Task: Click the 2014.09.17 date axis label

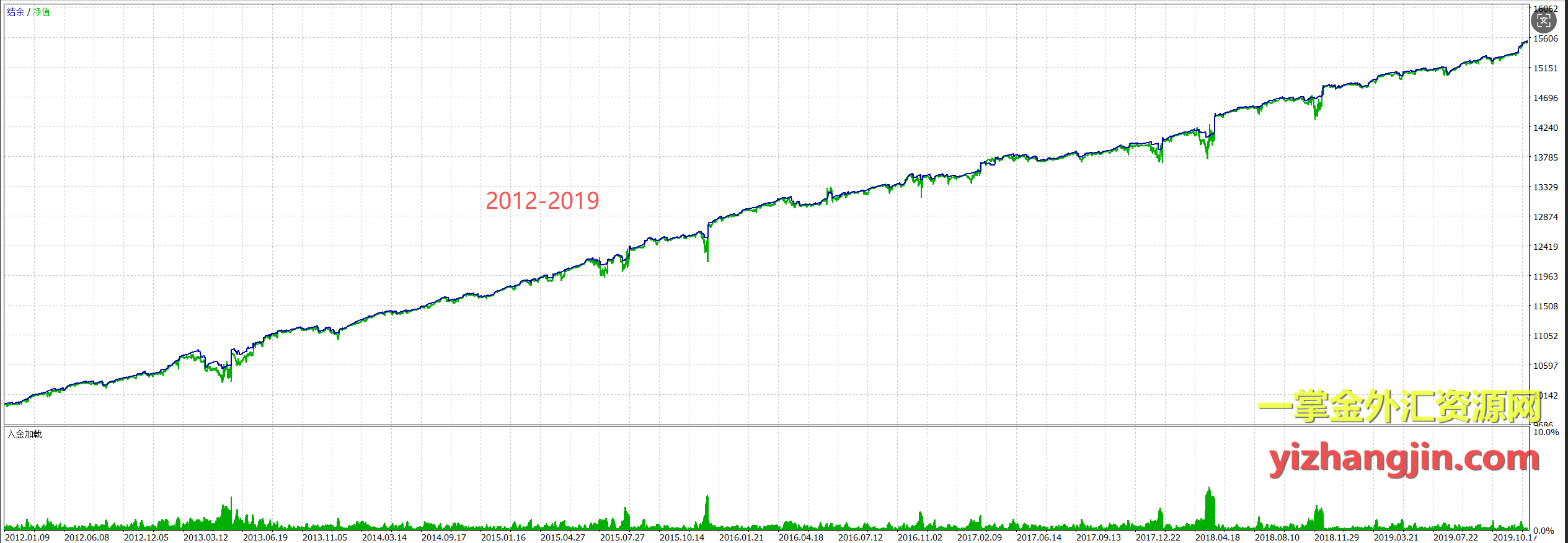Action: tap(444, 537)
